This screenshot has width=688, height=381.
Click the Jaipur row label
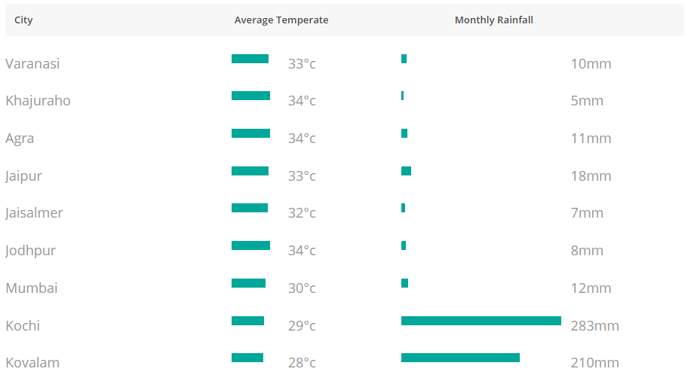[x=23, y=176]
